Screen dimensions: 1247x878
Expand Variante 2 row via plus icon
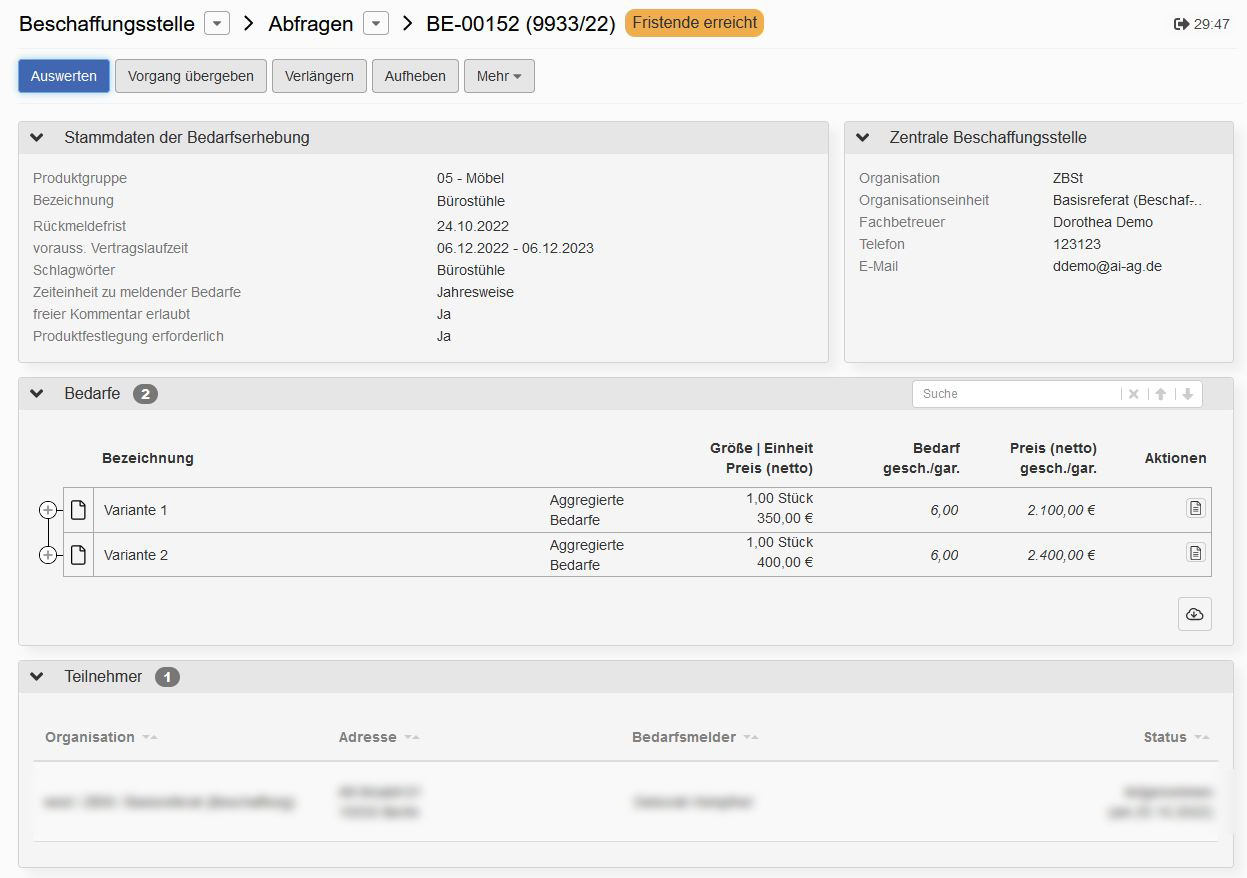click(x=48, y=553)
